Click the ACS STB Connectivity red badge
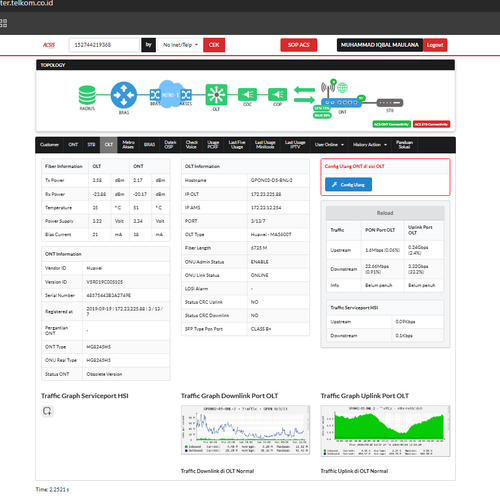Screen dimensions: 500x499 click(x=431, y=124)
